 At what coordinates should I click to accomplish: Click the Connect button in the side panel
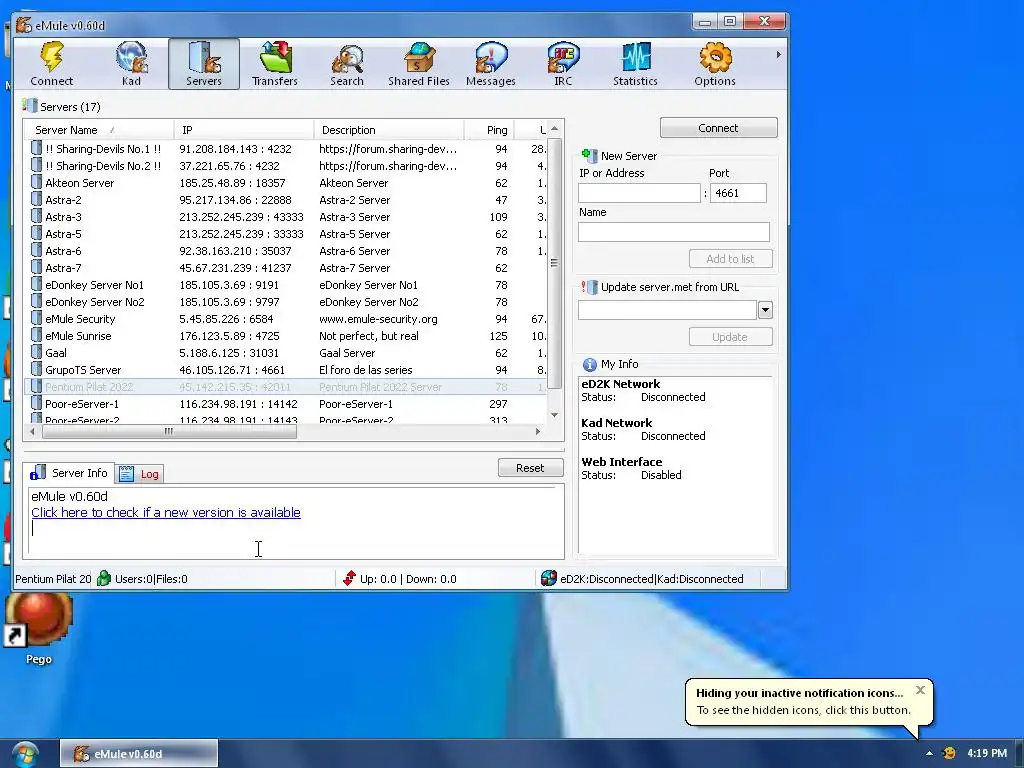click(718, 128)
